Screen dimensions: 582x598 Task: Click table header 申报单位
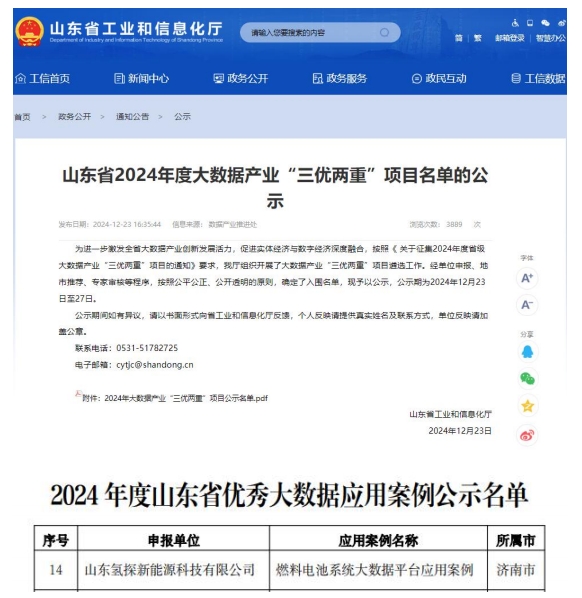(x=174, y=540)
